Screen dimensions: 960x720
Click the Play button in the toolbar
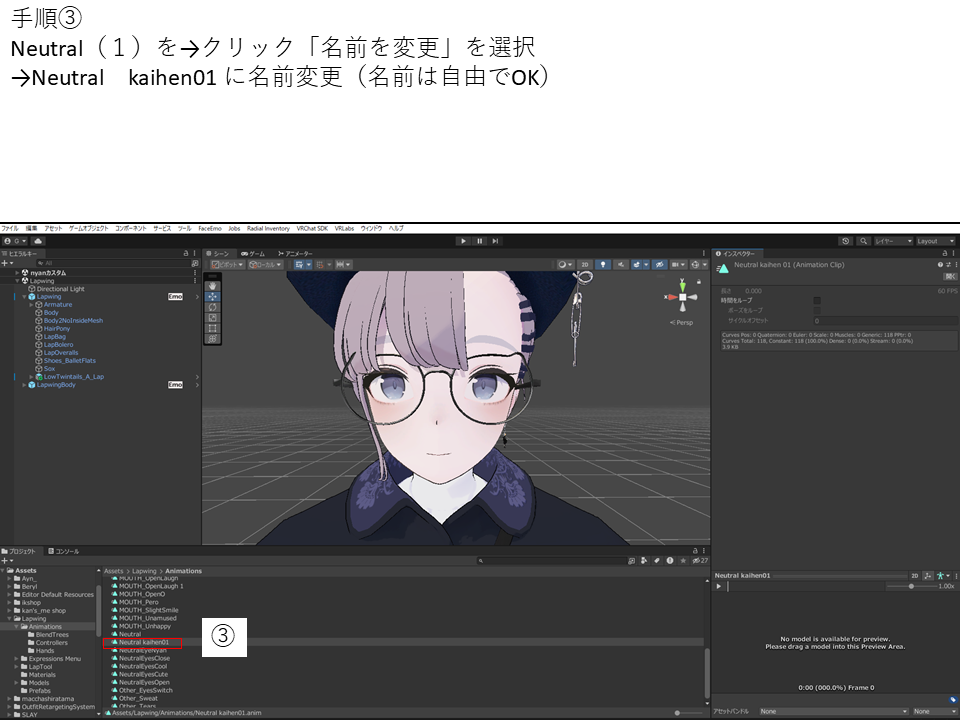click(x=463, y=241)
